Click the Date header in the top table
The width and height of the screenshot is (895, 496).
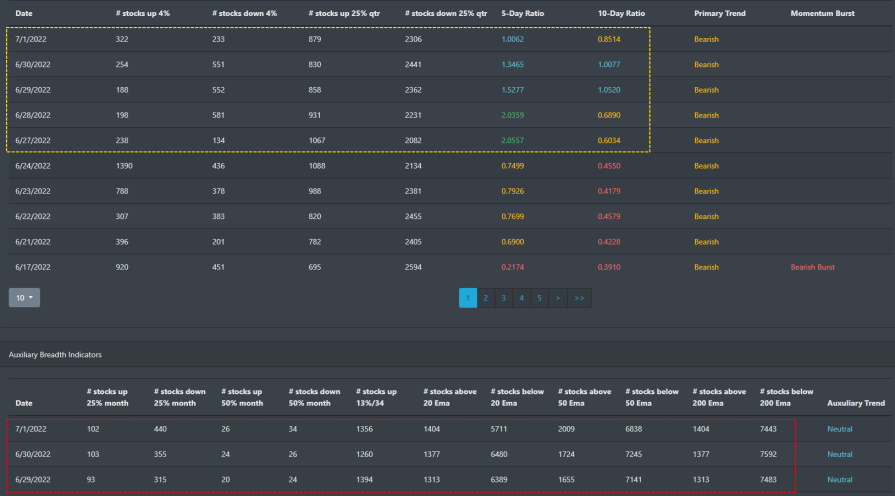click(x=24, y=13)
